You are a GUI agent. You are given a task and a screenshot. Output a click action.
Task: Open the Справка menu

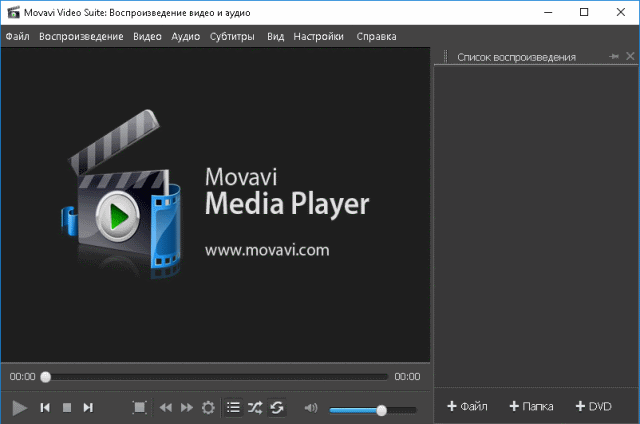[x=376, y=36]
